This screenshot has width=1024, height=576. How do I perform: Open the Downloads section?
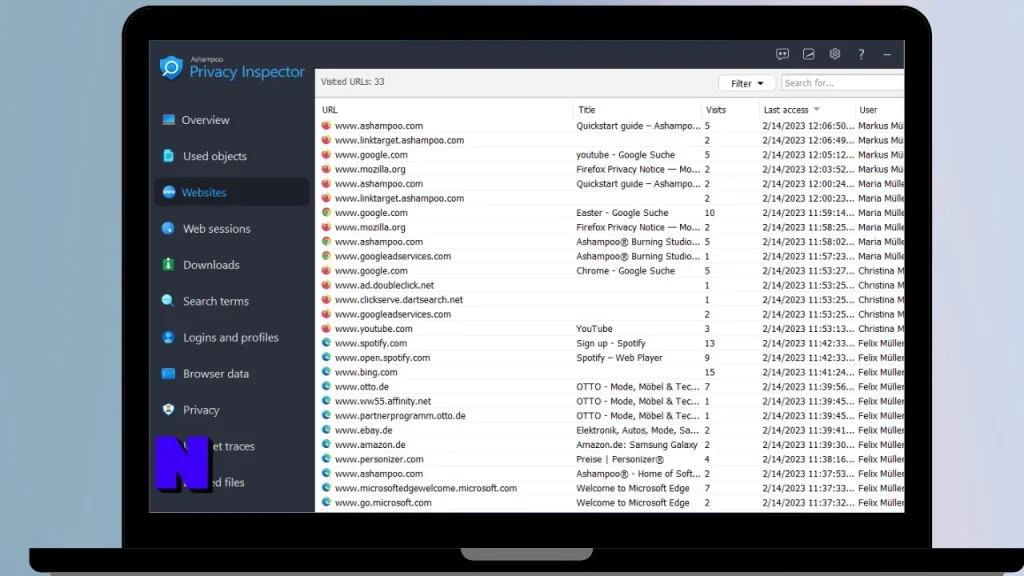pyautogui.click(x=232, y=264)
